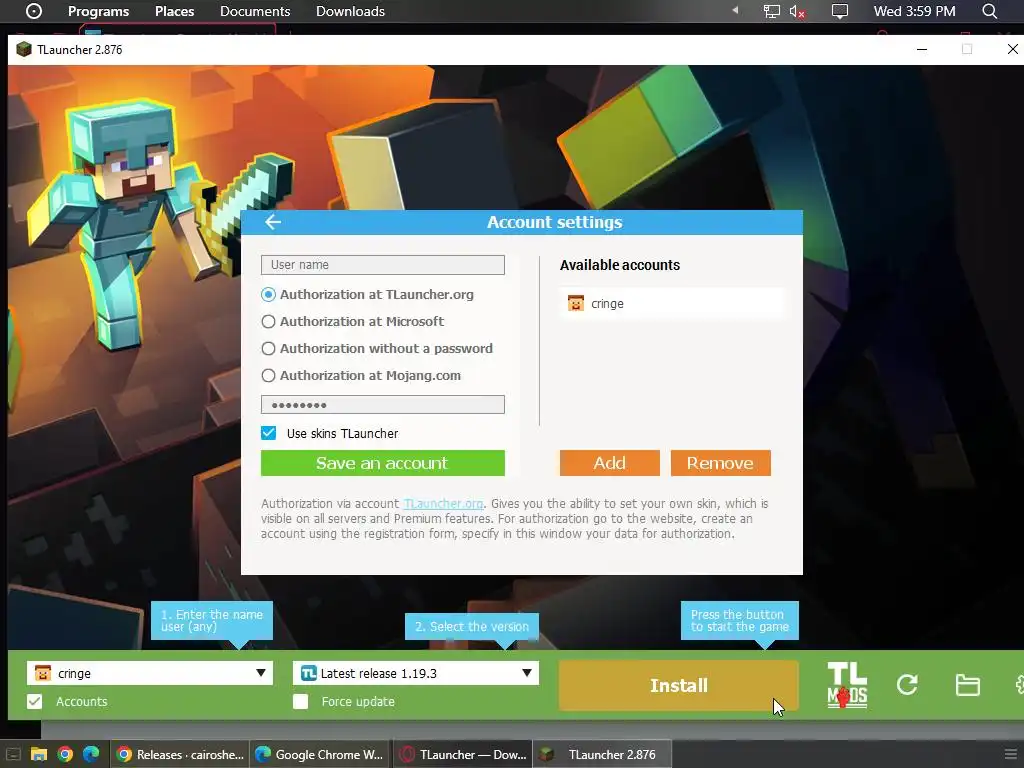
Task: Switch to TLauncher 2.876 taskbar window
Action: 602,754
